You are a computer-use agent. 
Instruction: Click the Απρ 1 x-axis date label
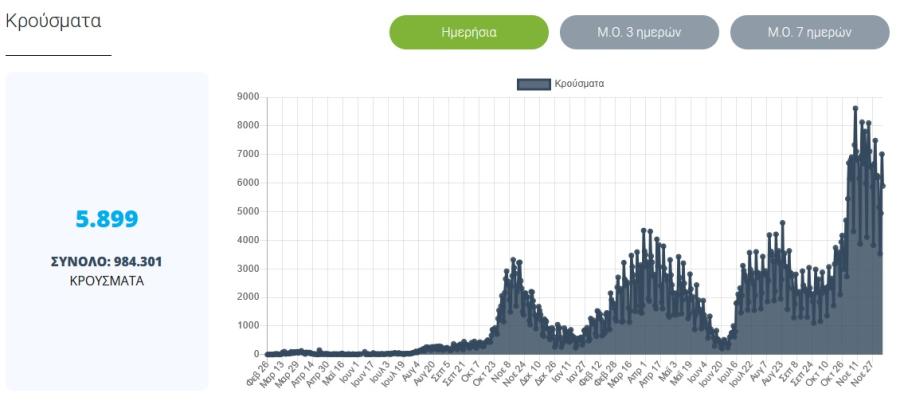click(637, 372)
